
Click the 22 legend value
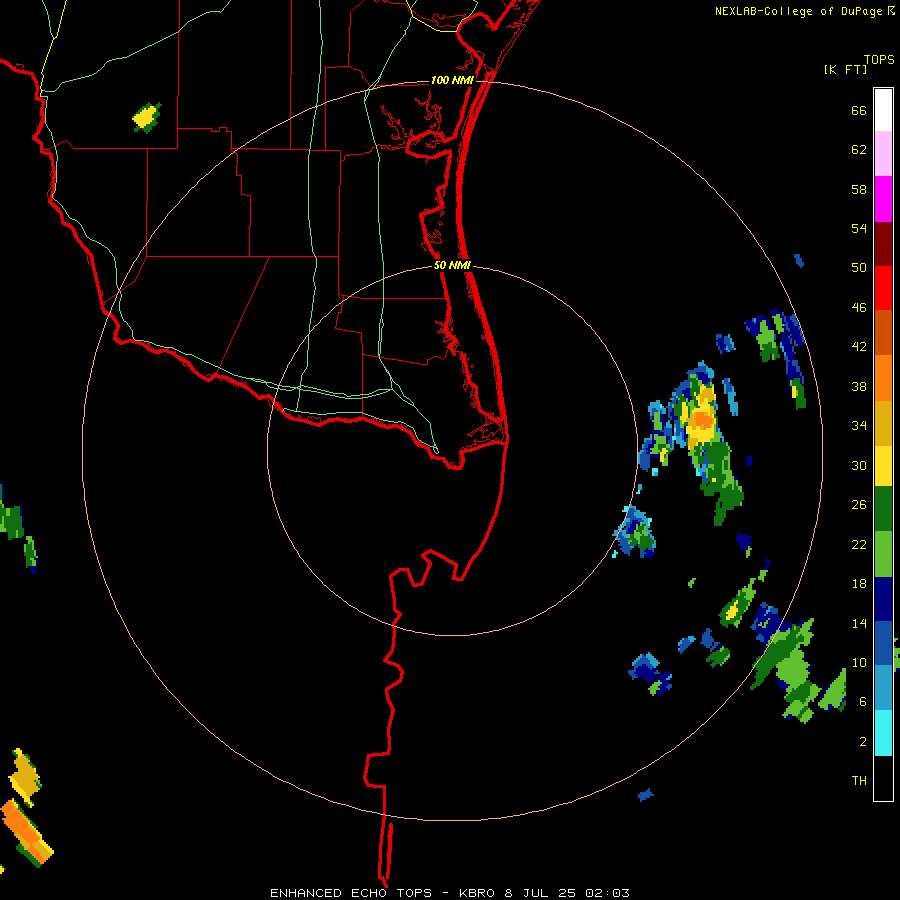click(x=859, y=545)
